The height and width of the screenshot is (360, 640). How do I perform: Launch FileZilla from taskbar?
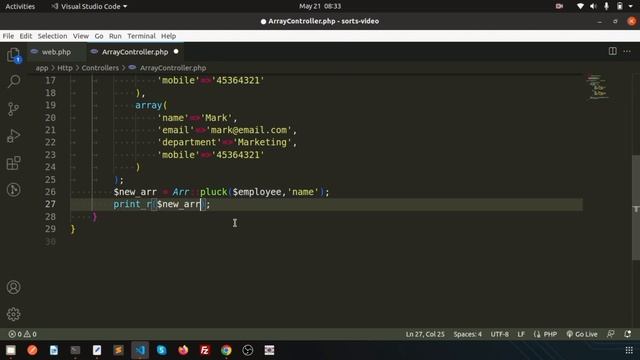point(205,350)
